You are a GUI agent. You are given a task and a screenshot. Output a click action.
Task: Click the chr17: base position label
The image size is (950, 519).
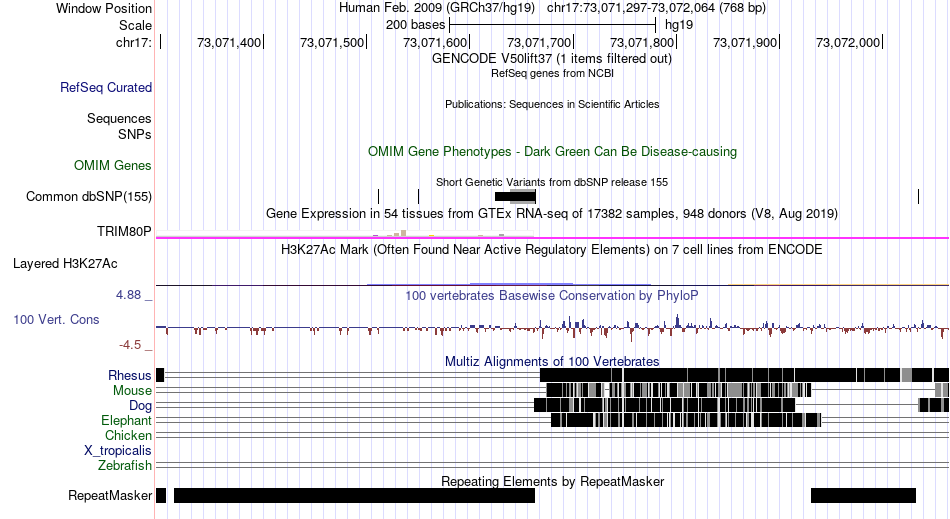(x=134, y=42)
